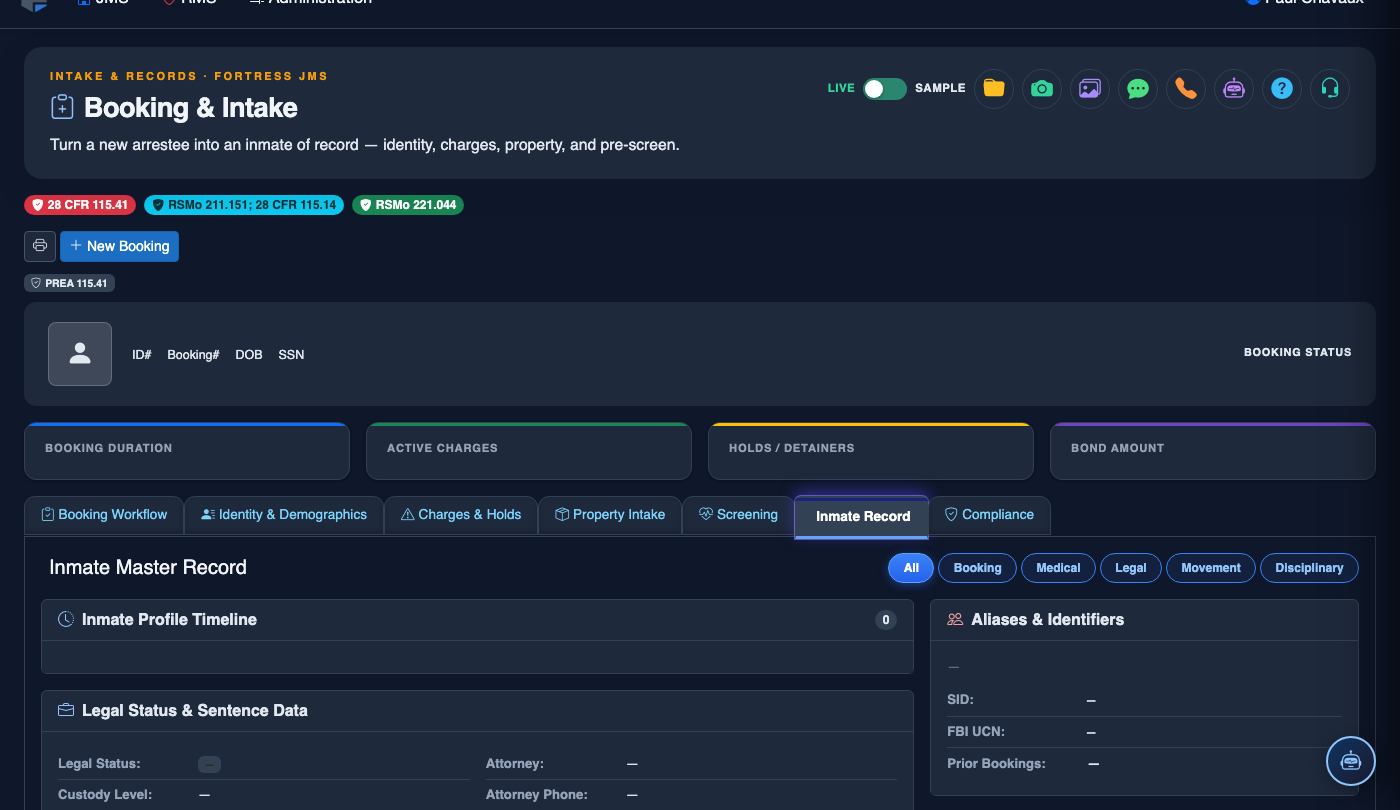
Task: Select the All filter pill
Action: (x=911, y=568)
